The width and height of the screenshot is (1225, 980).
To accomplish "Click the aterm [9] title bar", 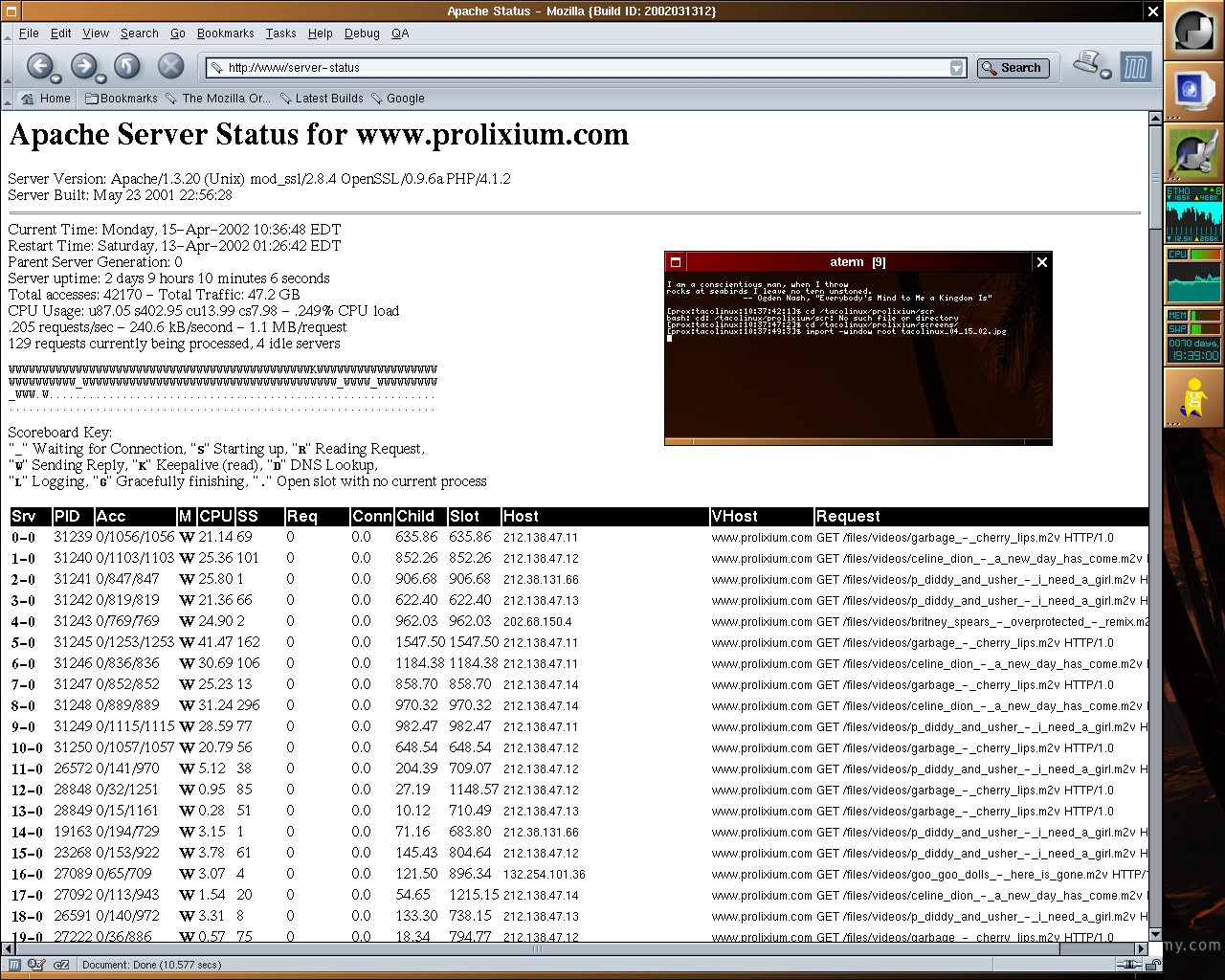I will pyautogui.click(x=857, y=262).
